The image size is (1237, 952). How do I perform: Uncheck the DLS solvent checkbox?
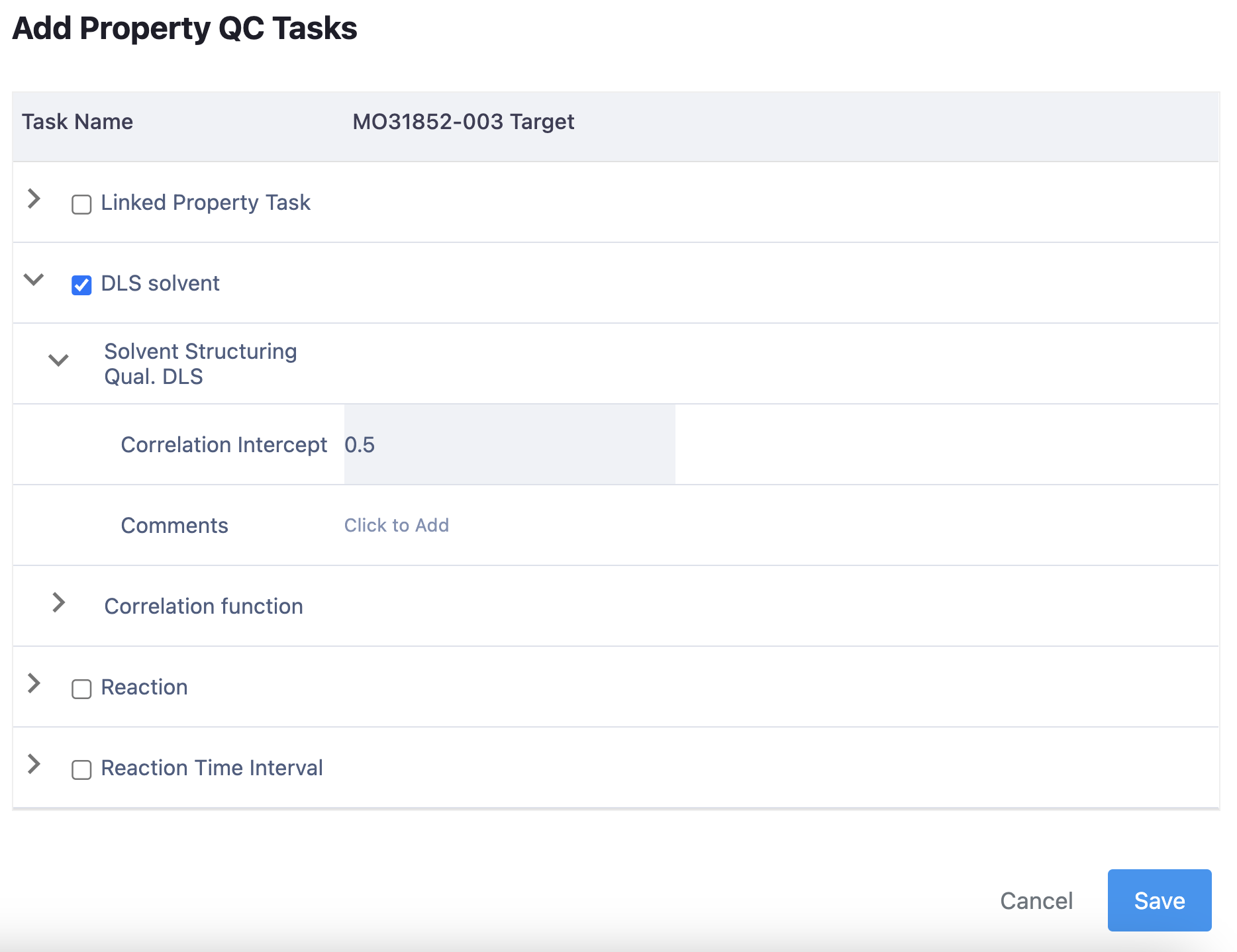tap(81, 285)
